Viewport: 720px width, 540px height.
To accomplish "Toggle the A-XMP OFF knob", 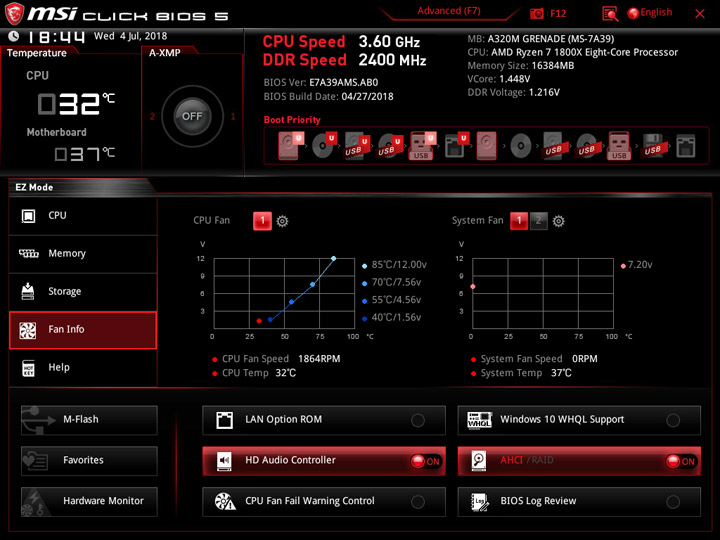I will pyautogui.click(x=192, y=116).
